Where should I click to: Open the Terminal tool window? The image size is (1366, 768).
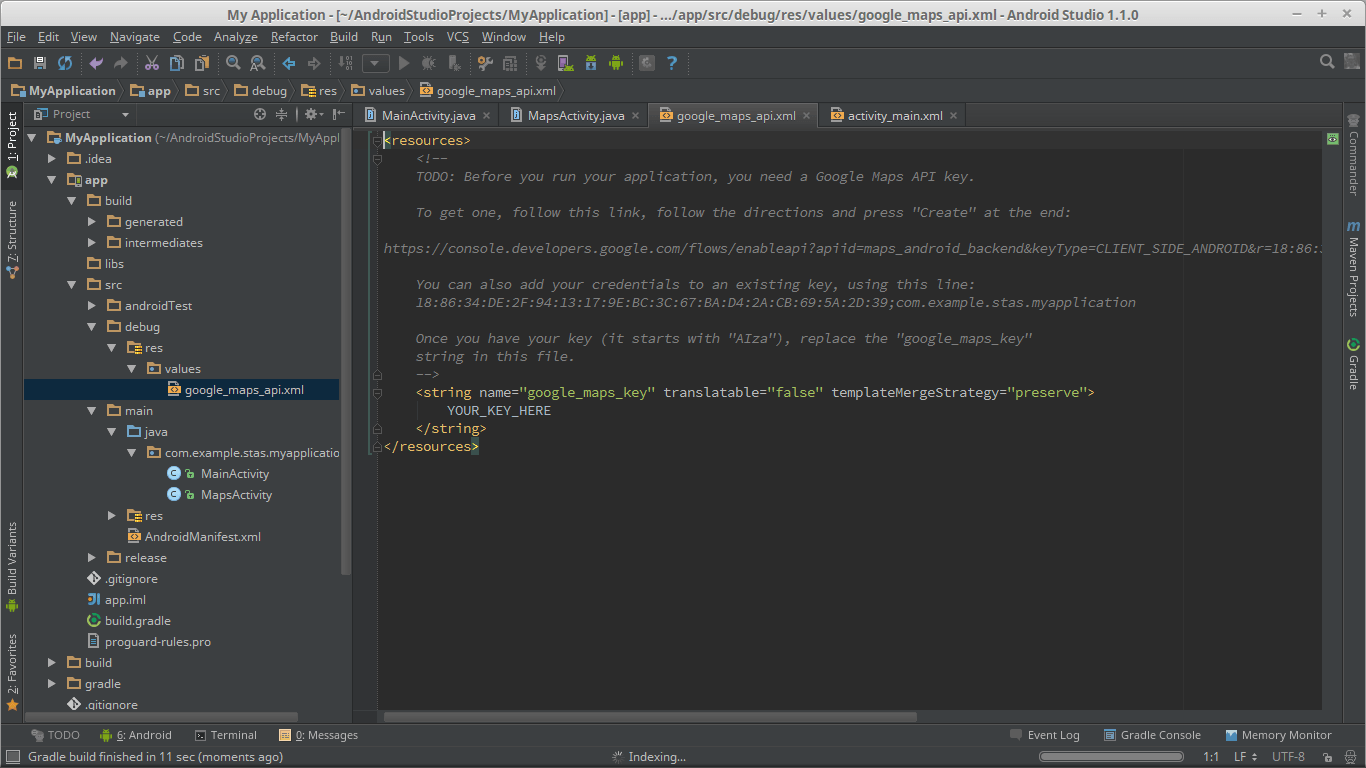click(x=226, y=735)
